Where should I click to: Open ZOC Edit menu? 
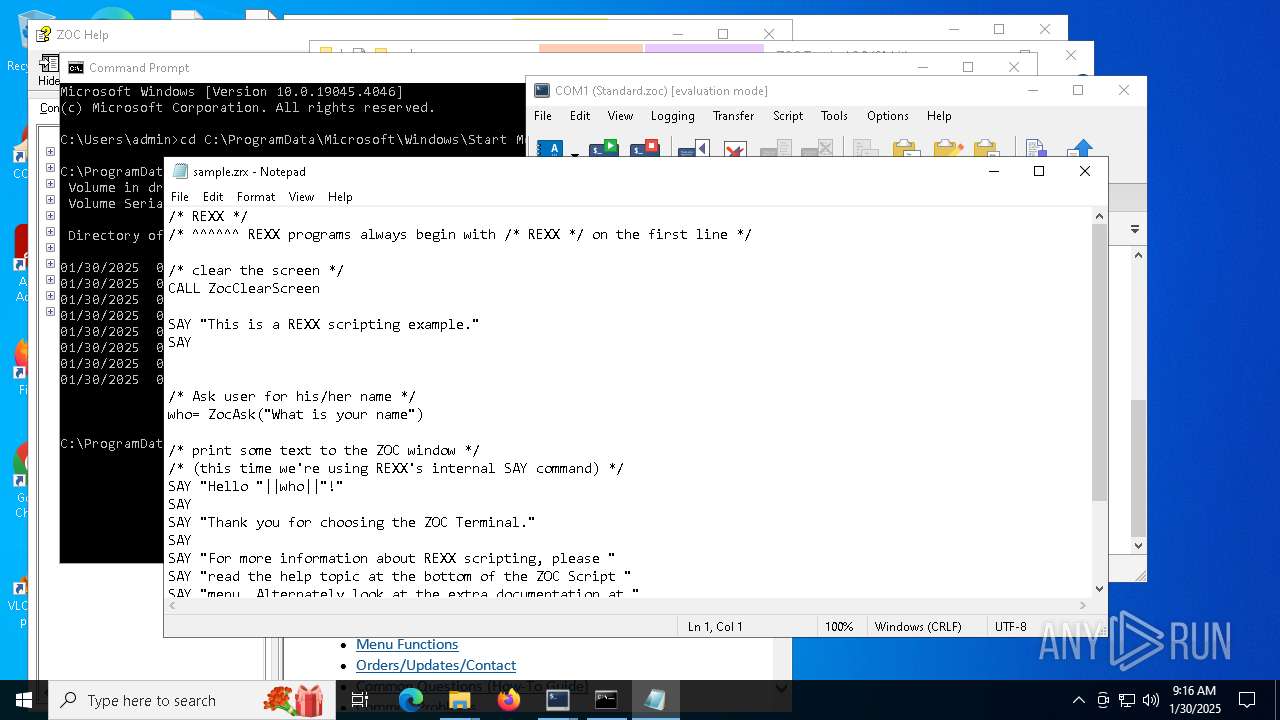580,116
